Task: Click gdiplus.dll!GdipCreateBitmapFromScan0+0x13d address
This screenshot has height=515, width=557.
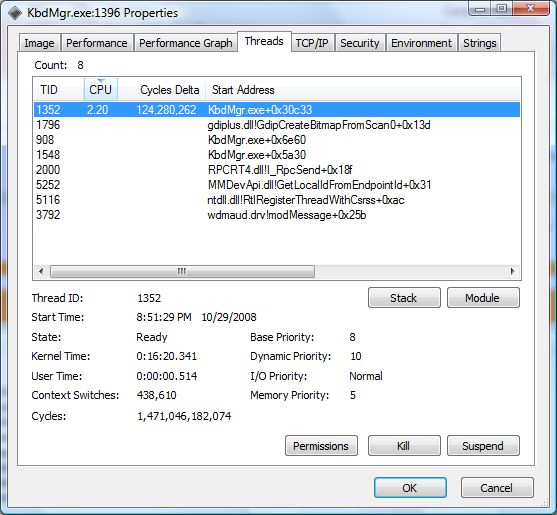Action: click(x=319, y=125)
